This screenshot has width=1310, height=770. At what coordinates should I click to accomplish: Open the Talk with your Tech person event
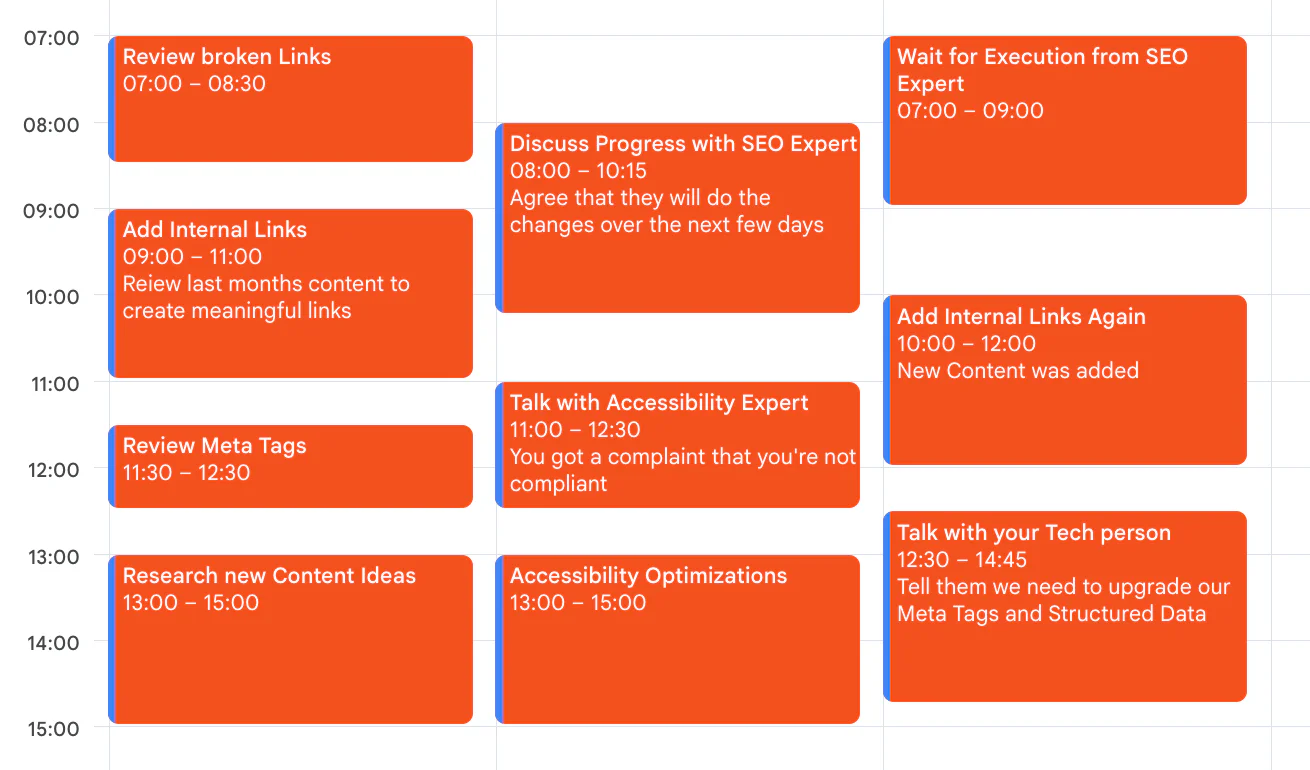(1063, 605)
